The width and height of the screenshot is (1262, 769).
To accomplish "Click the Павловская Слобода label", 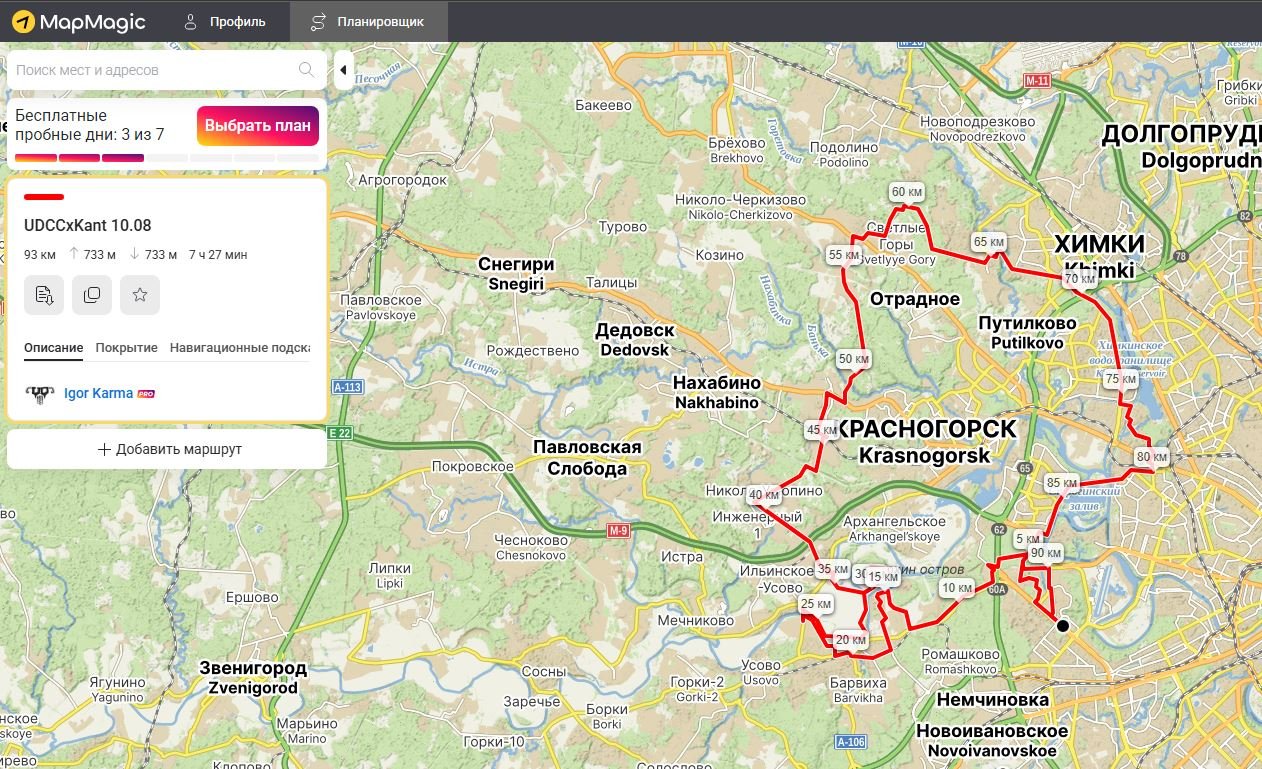I will 587,457.
